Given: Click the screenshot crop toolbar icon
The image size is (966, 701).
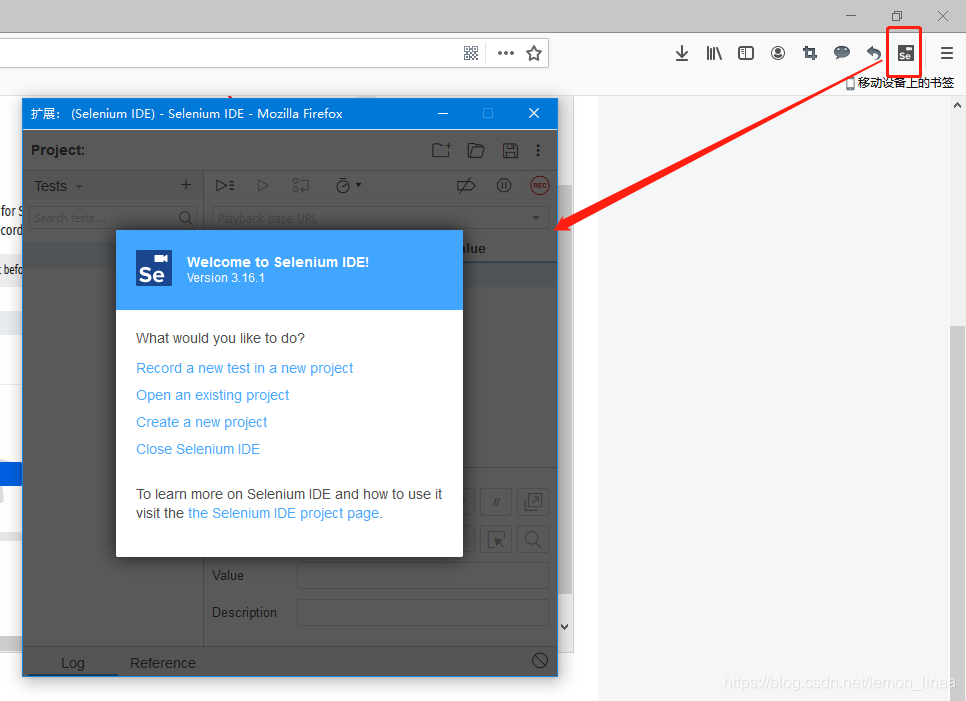Looking at the screenshot, I should click(x=810, y=53).
